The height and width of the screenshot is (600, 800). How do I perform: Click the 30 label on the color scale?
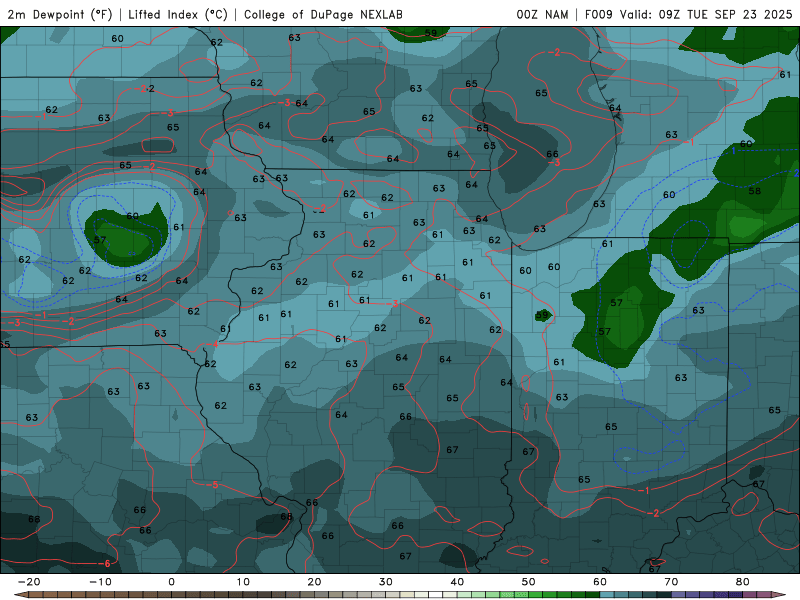[x=386, y=582]
